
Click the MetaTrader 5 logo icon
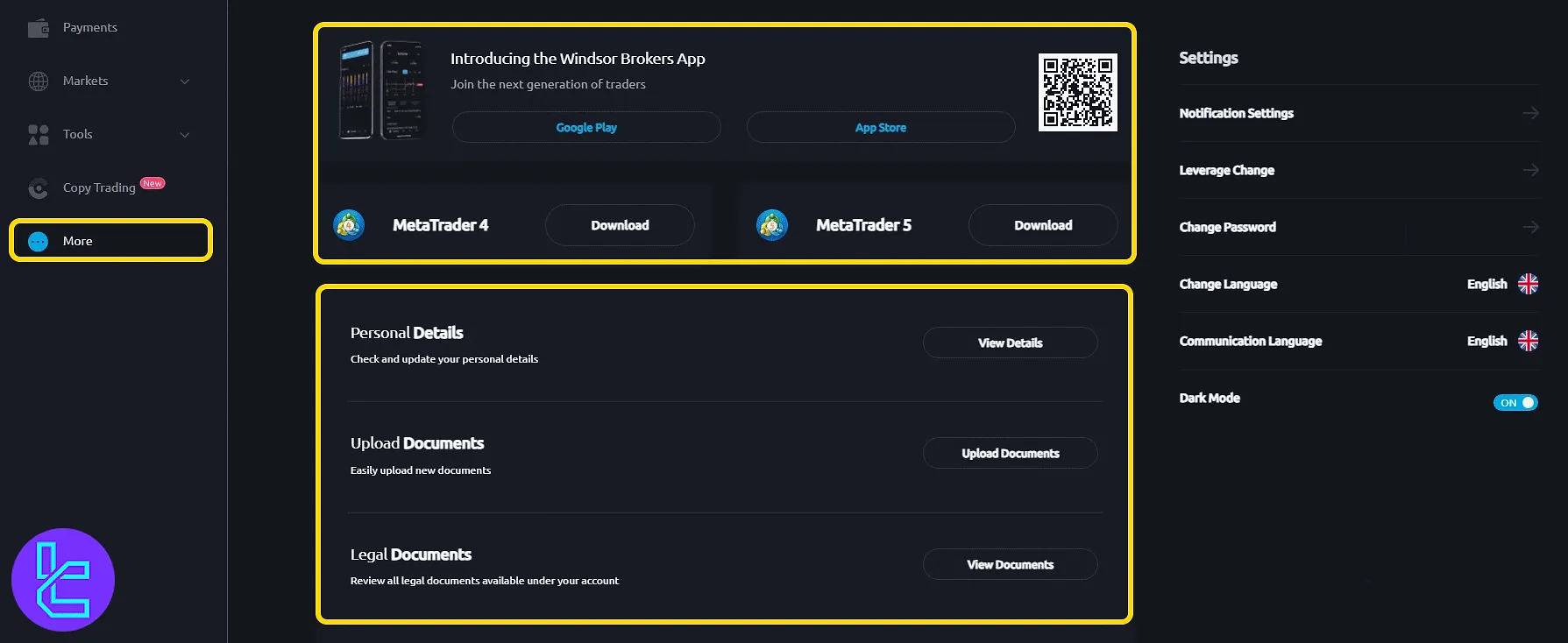pos(772,225)
